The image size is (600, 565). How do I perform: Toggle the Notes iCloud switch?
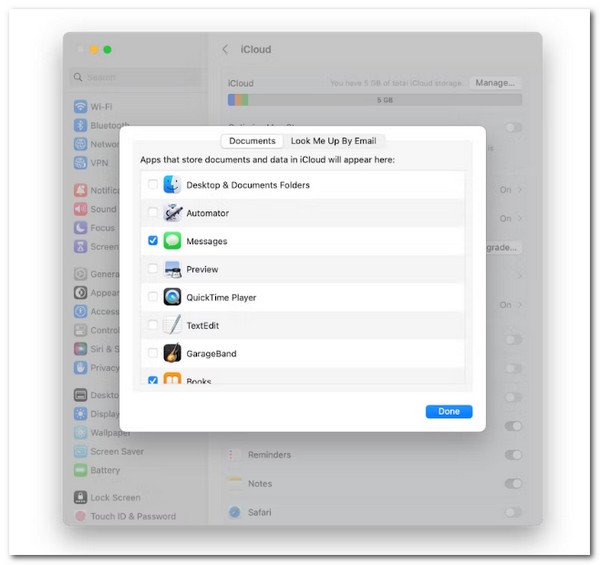(x=513, y=484)
